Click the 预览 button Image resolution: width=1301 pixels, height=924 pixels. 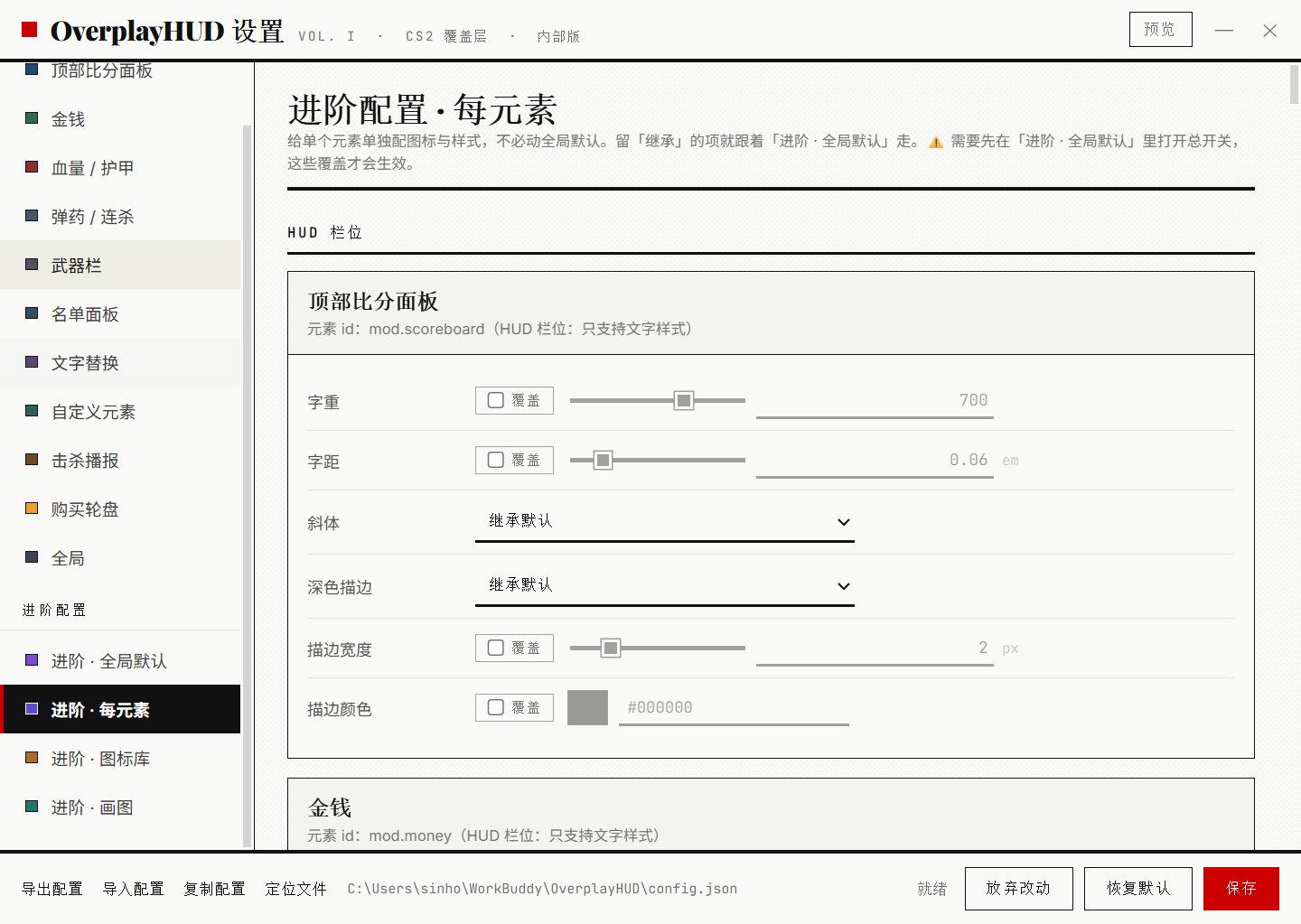click(1160, 29)
